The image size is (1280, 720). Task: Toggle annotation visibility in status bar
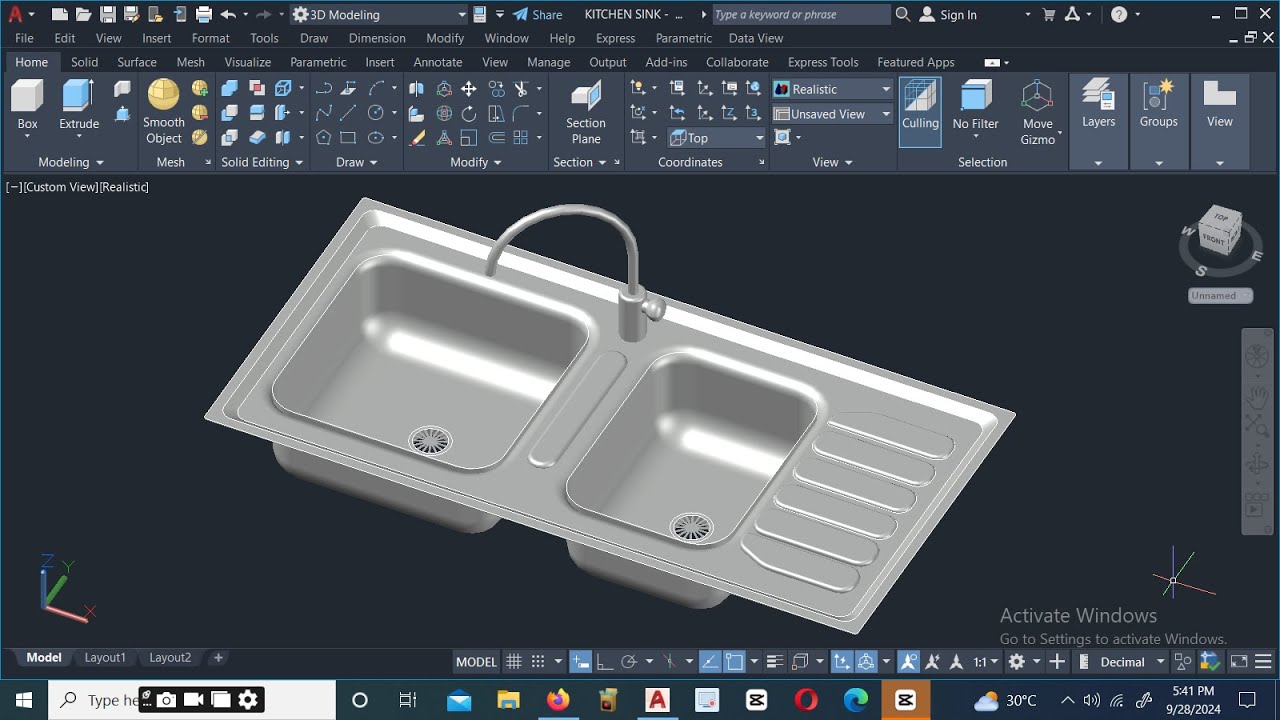(x=908, y=661)
